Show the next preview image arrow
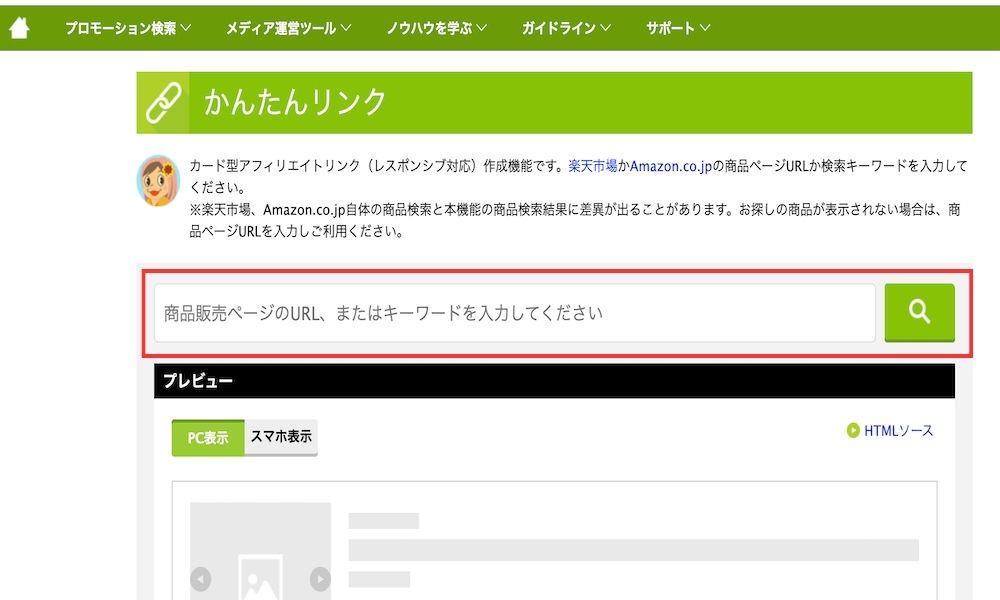 [320, 579]
